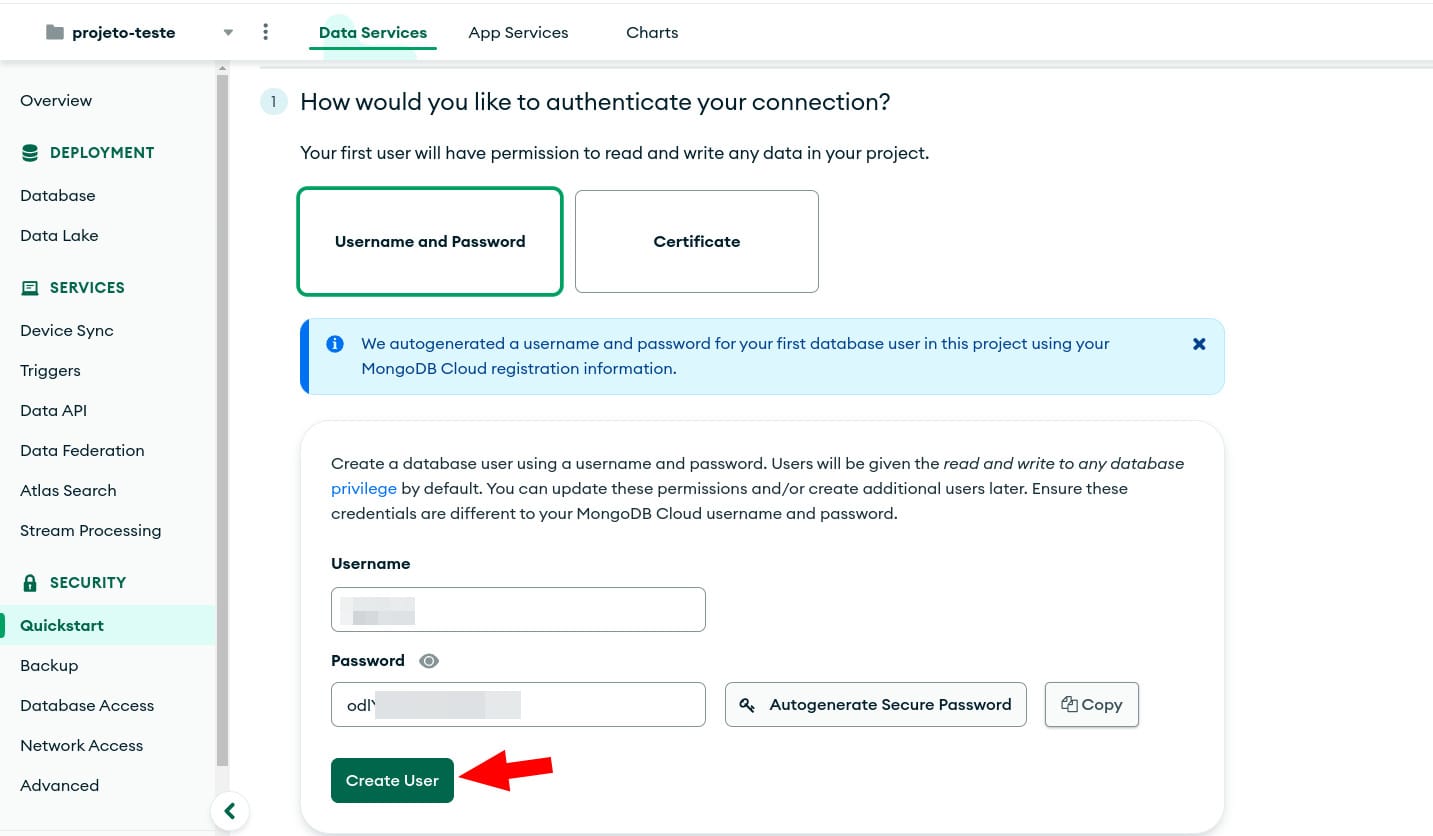Copy the generated password
Image resolution: width=1433 pixels, height=836 pixels.
(x=1092, y=704)
